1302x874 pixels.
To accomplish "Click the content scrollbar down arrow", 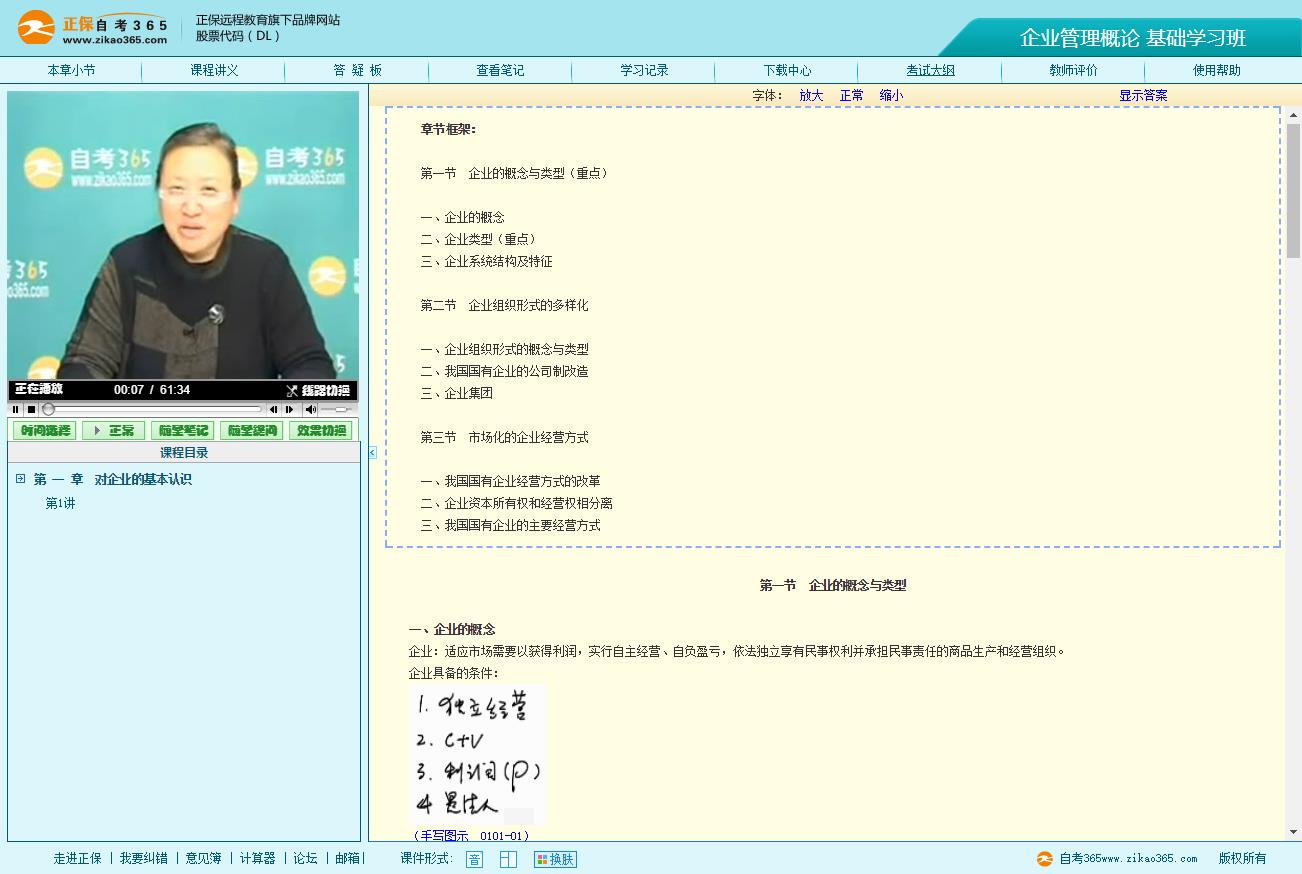I will tap(1293, 832).
